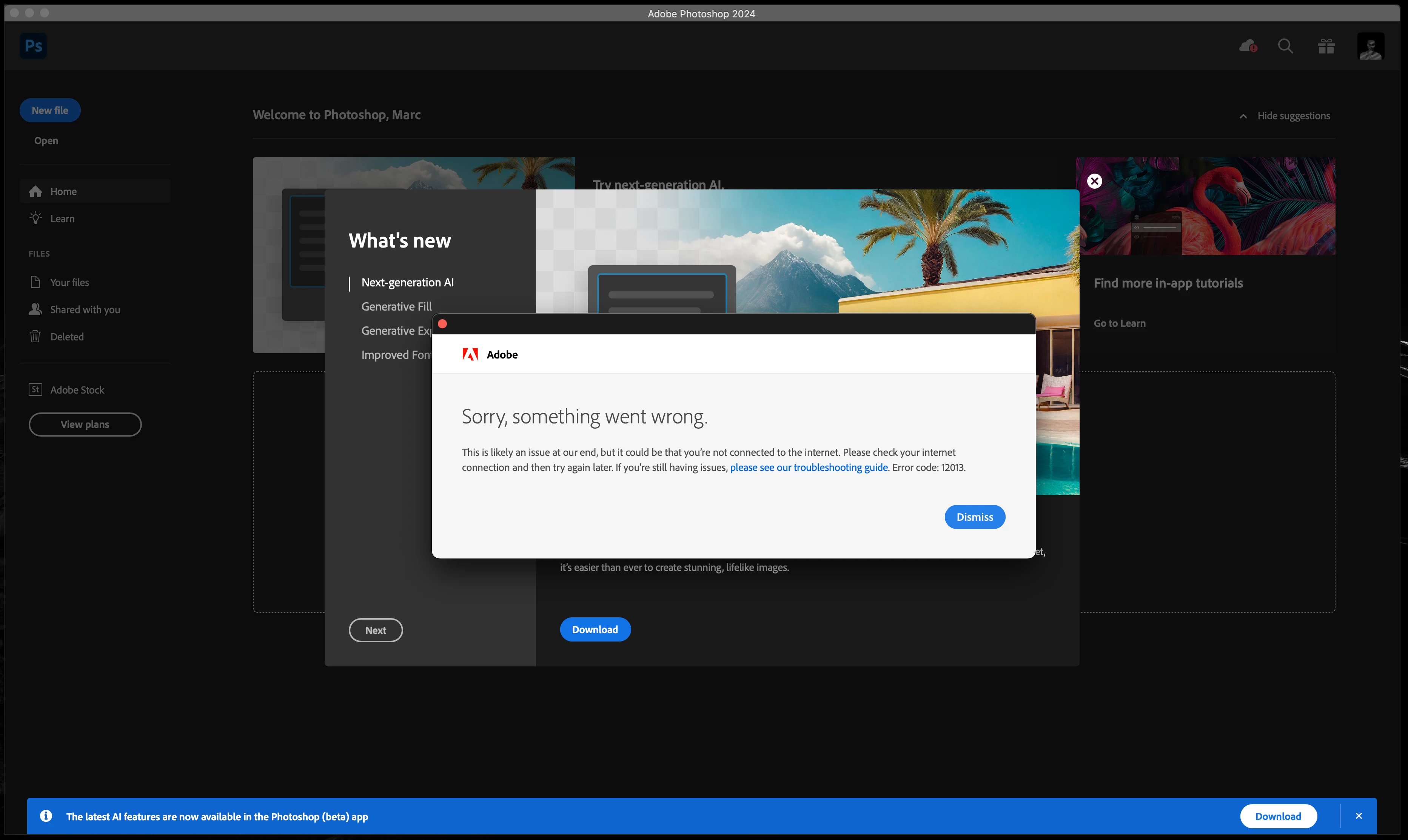Go to Home in sidebar
This screenshot has height=840, width=1408.
tap(63, 191)
